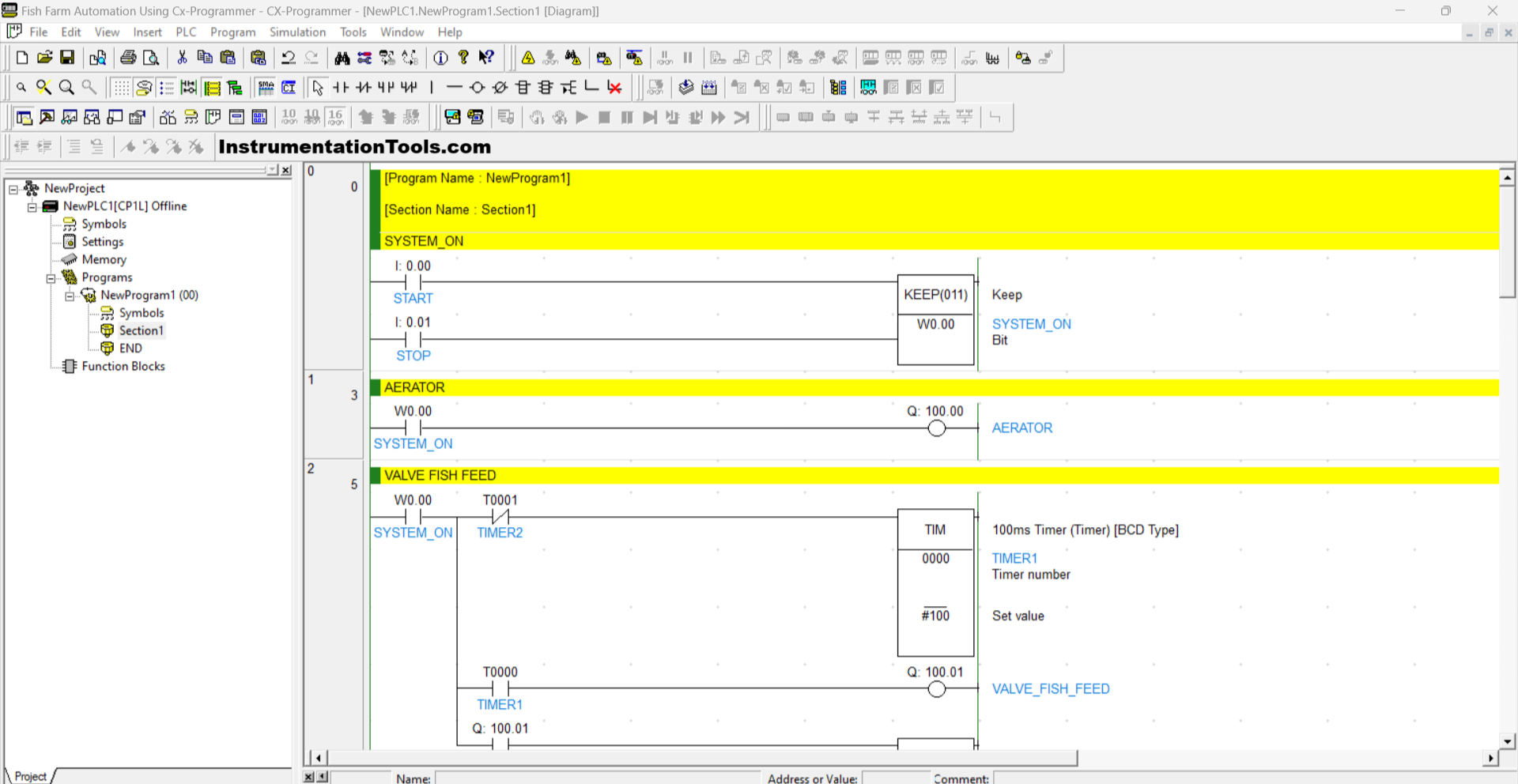Select the KEEP(011) instruction block
Screen dimensions: 1518x784
tap(936, 320)
